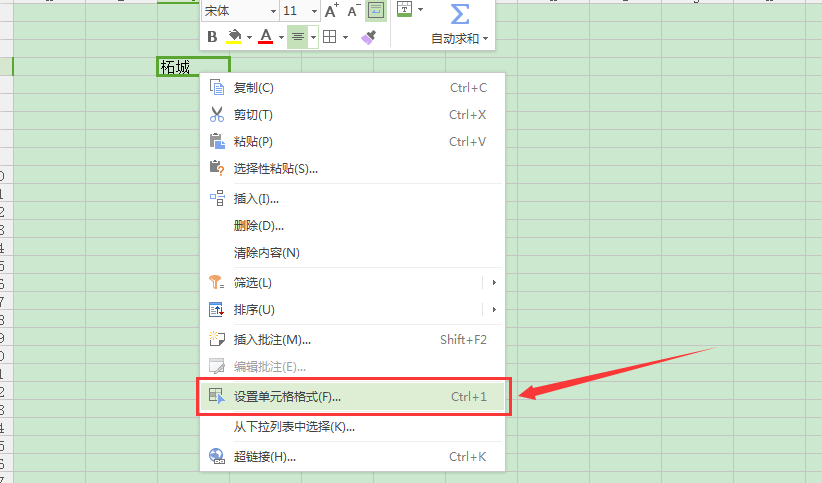Click the clipboard icon beside 粘贴
822x483 pixels.
217,142
